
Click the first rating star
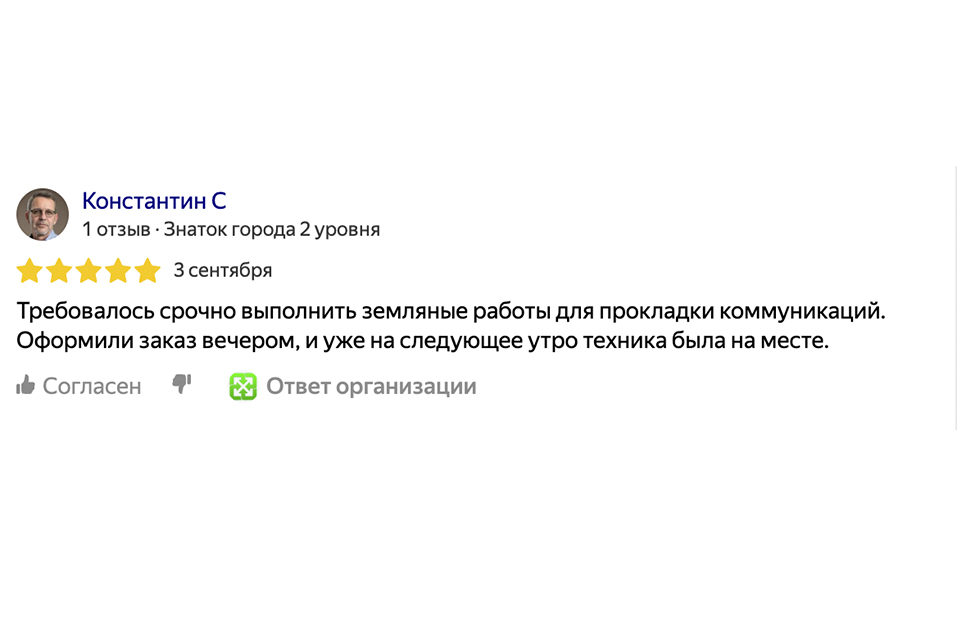(x=29, y=271)
